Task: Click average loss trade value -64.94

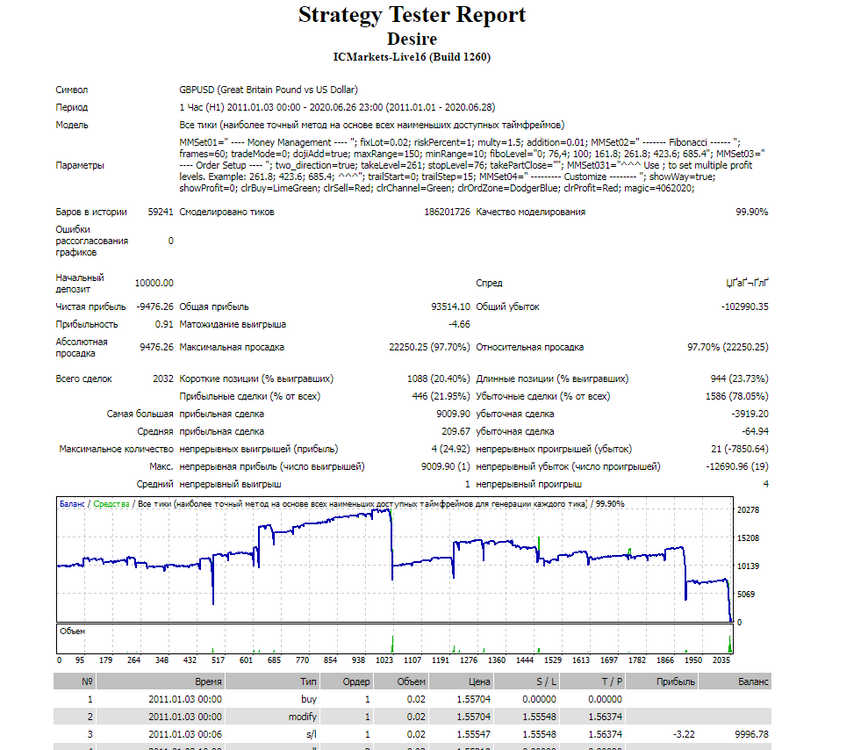Action: tap(755, 432)
